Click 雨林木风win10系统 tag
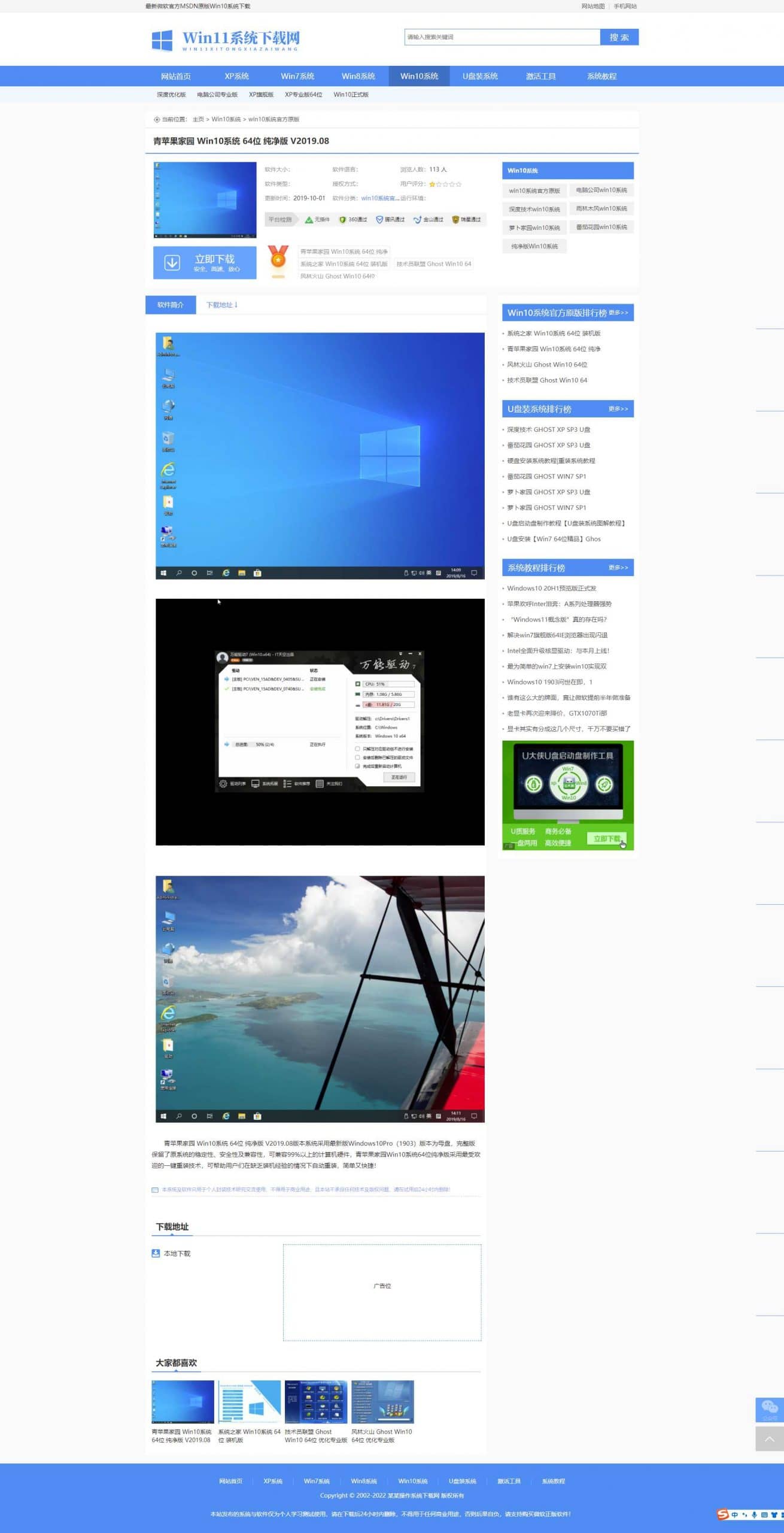784x1533 pixels. [601, 208]
